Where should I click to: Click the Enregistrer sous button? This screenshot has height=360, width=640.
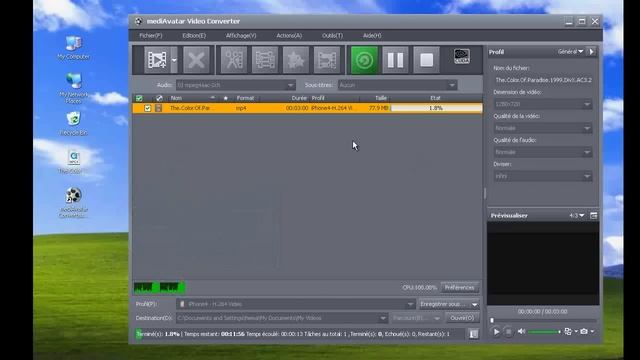pos(444,304)
